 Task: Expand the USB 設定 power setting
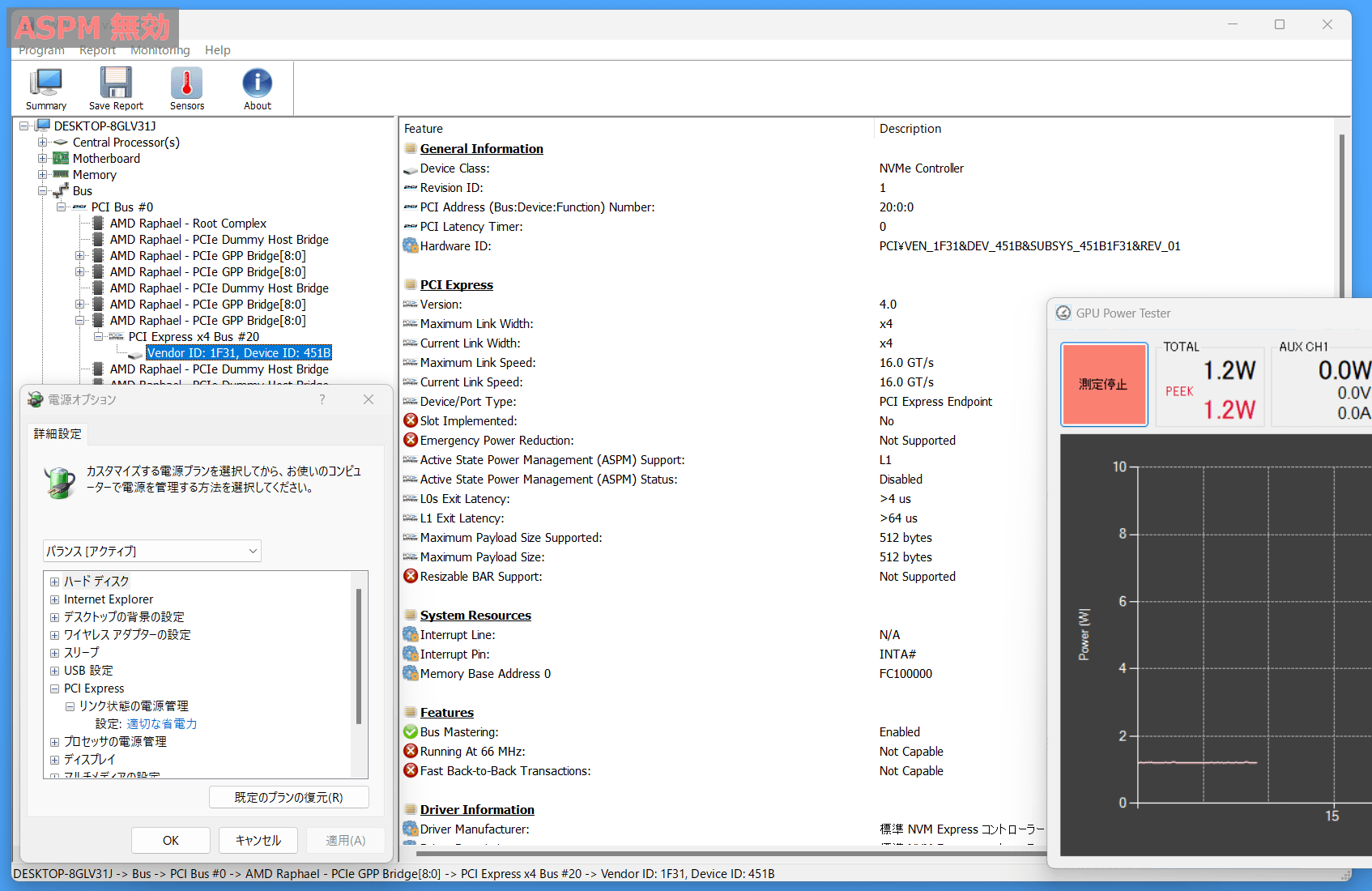tap(54, 671)
